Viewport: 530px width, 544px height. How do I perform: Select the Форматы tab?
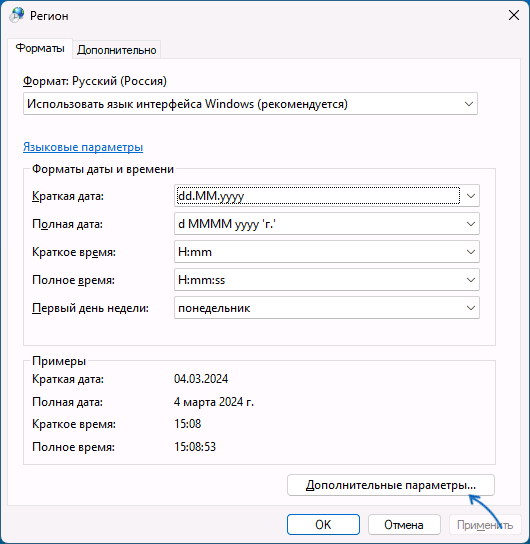click(x=40, y=48)
